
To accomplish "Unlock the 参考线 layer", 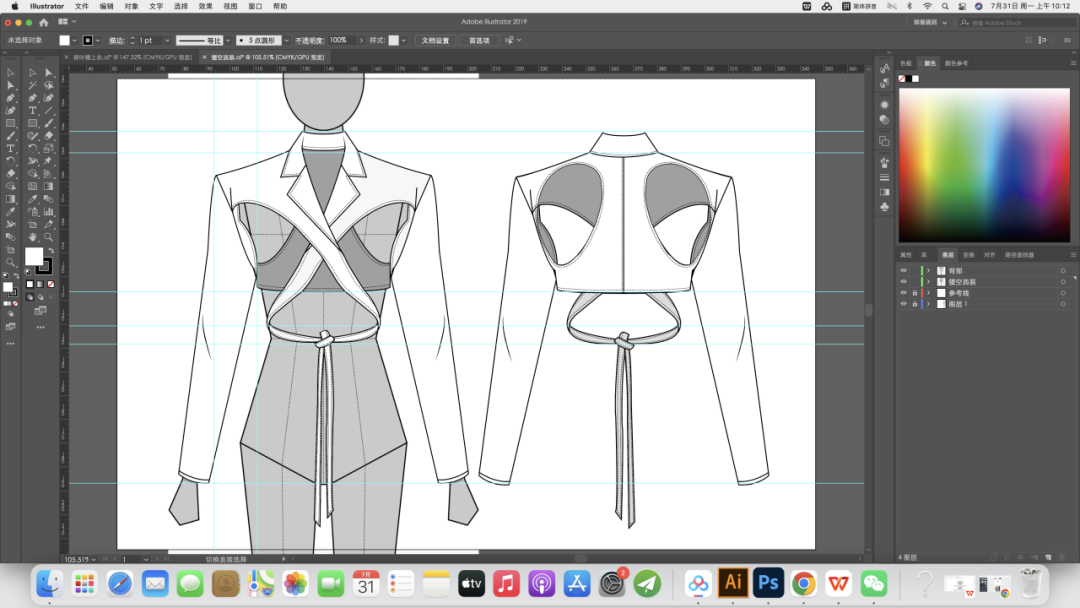I will (914, 293).
